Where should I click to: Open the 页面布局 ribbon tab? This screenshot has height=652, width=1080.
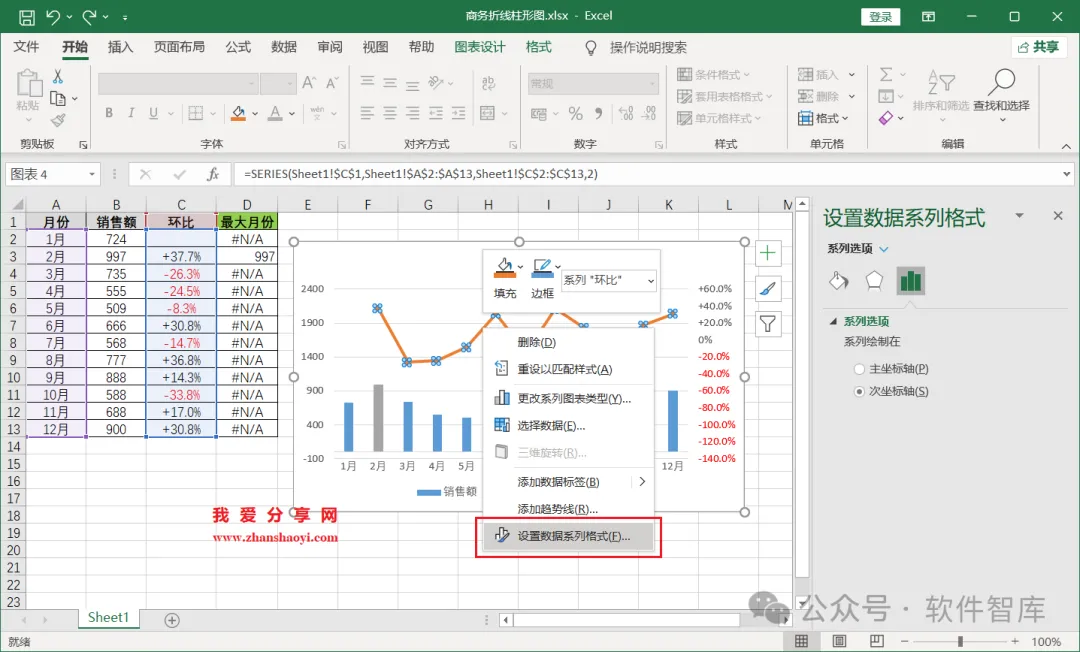pos(179,47)
